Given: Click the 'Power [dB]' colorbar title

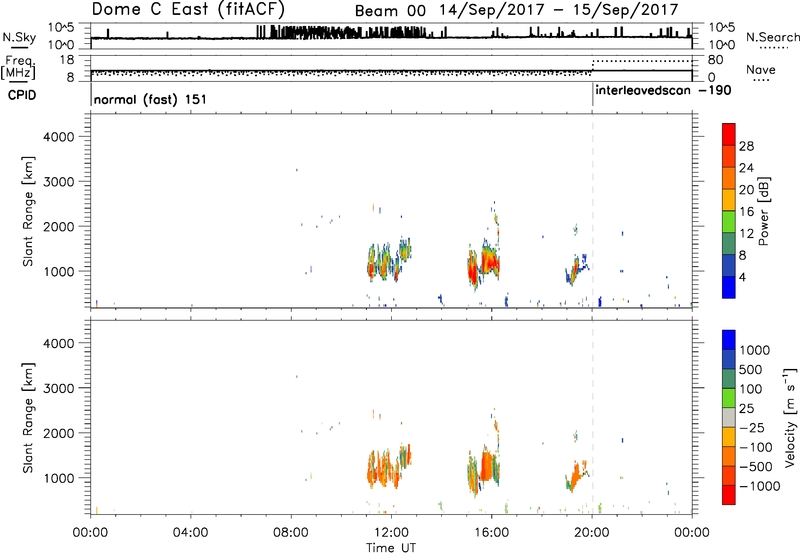Looking at the screenshot, I should pos(764,211).
